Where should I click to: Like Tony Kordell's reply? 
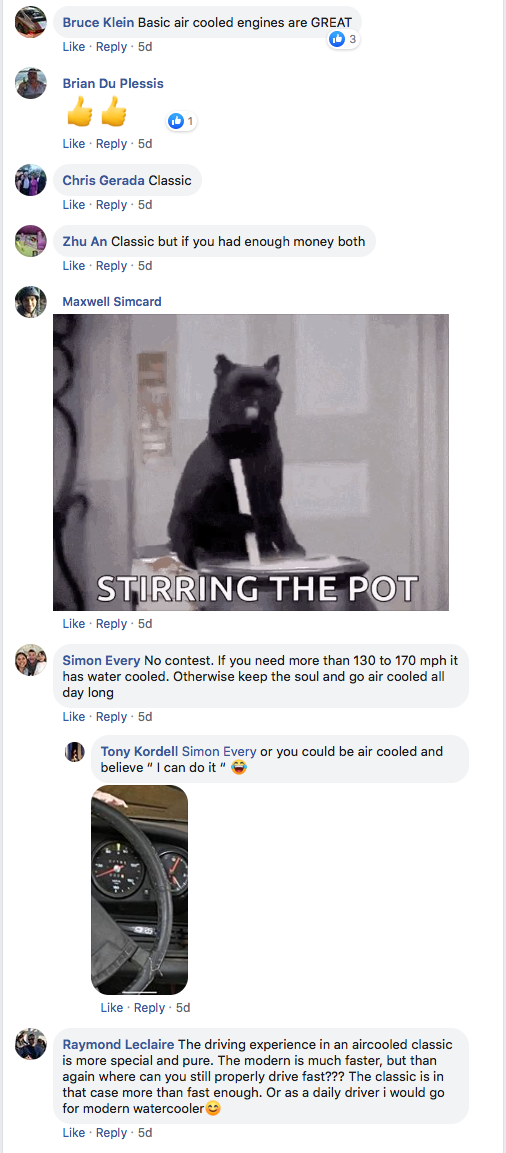[x=112, y=1007]
